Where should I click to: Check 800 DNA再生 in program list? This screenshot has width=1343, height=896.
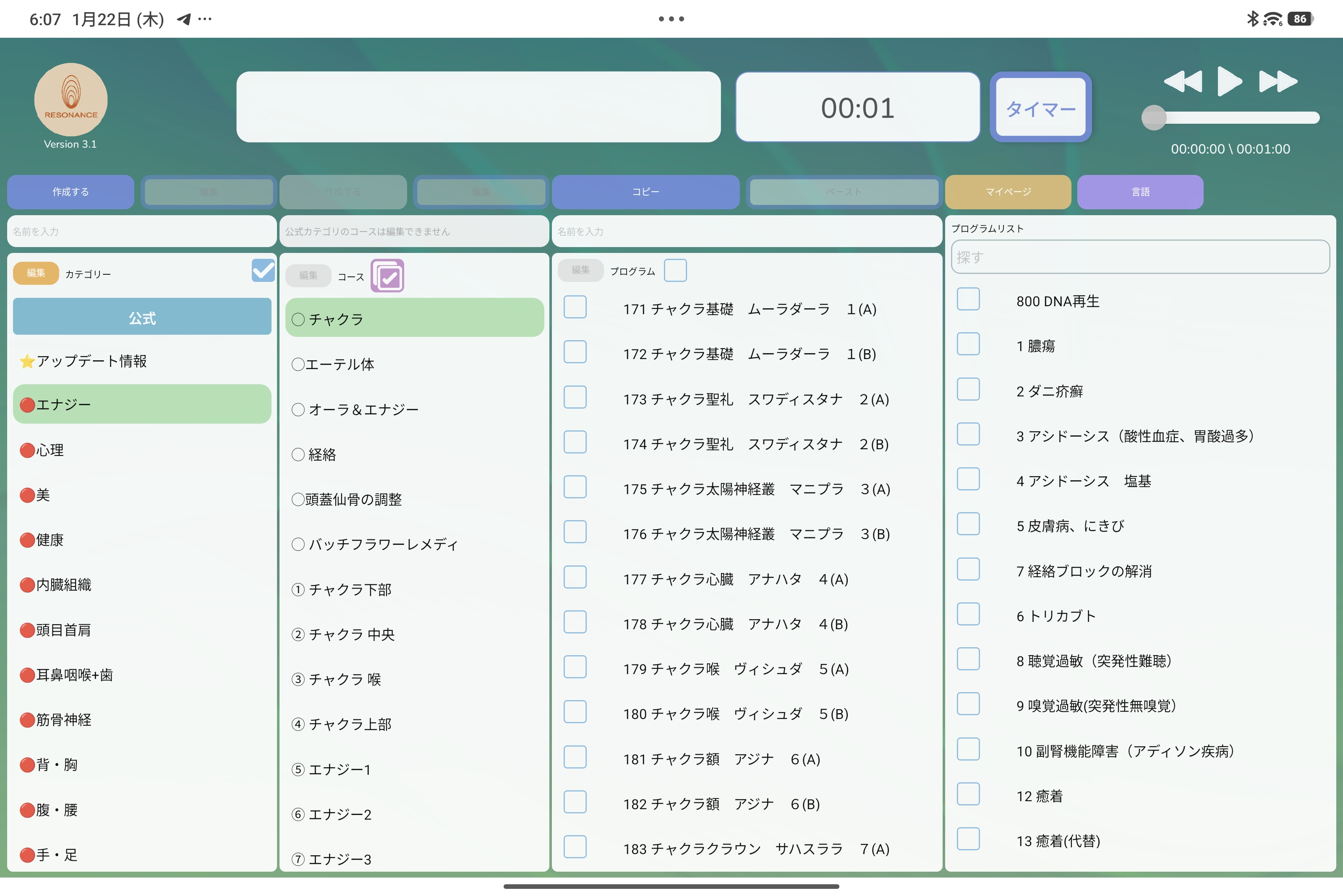[x=969, y=299]
